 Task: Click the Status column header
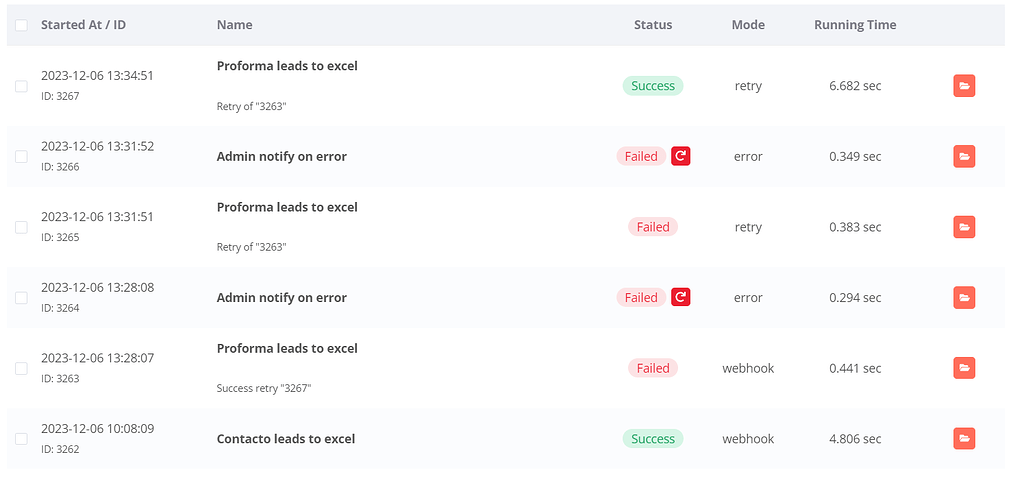(x=653, y=25)
